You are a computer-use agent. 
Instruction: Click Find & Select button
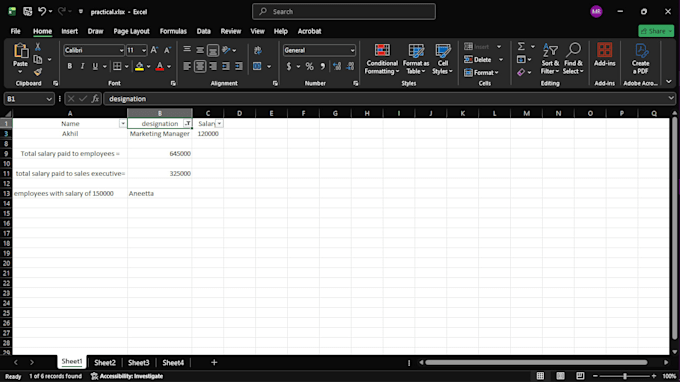[573, 59]
